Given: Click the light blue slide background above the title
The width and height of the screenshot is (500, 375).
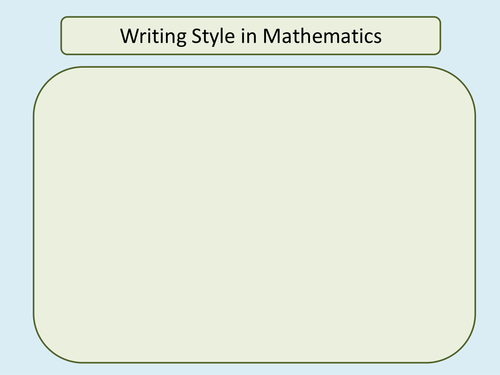Looking at the screenshot, I should (250, 8).
